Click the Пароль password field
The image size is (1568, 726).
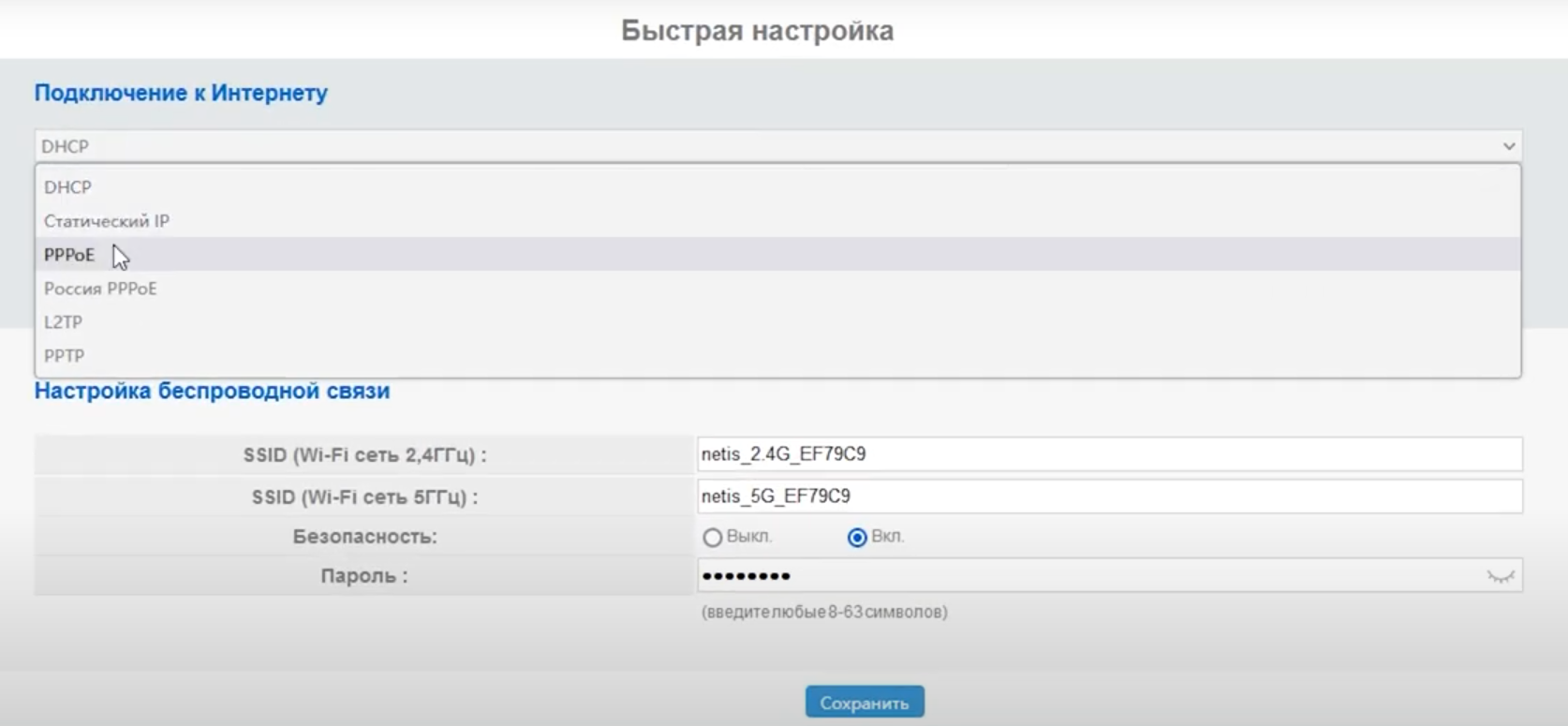[x=1110, y=576]
